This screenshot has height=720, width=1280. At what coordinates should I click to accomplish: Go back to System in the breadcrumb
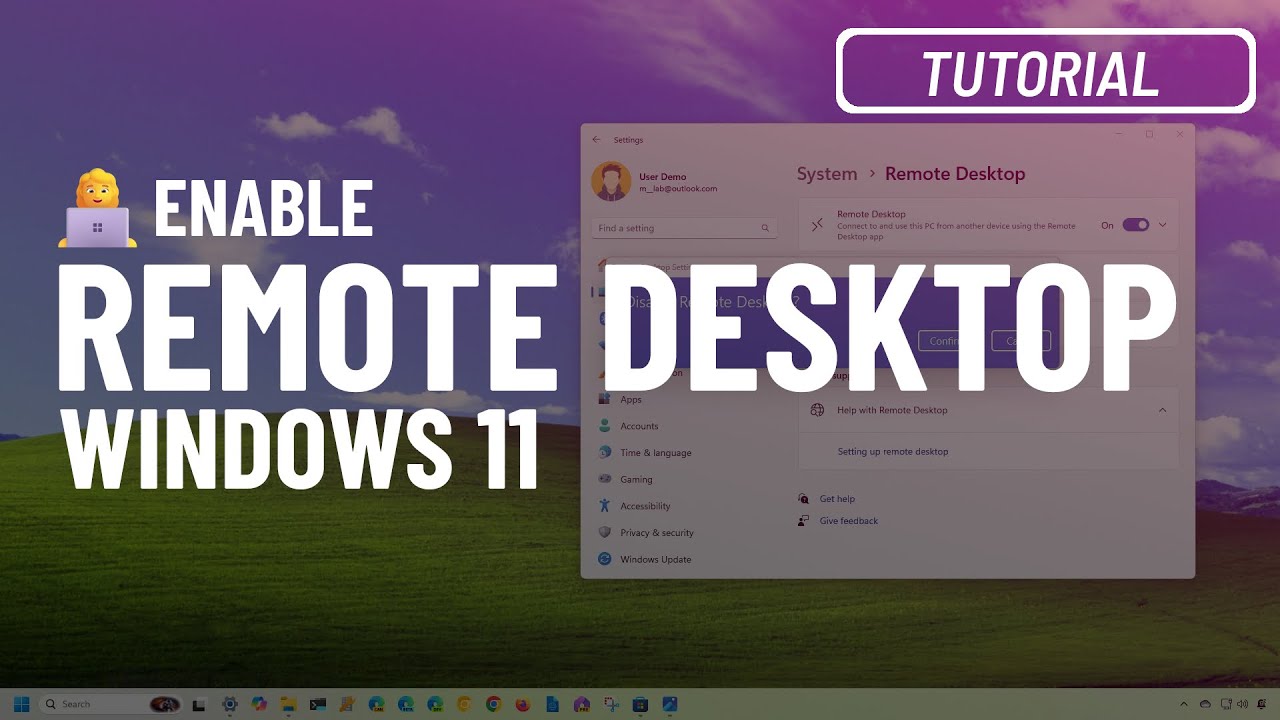pyautogui.click(x=827, y=174)
